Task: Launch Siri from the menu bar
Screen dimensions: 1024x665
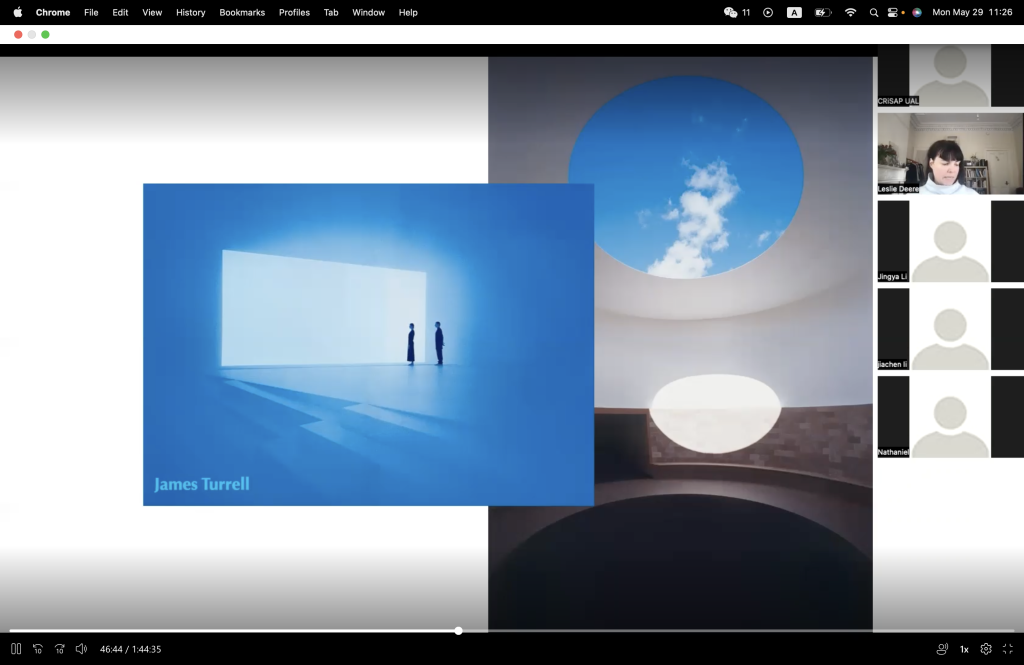Action: (917, 12)
